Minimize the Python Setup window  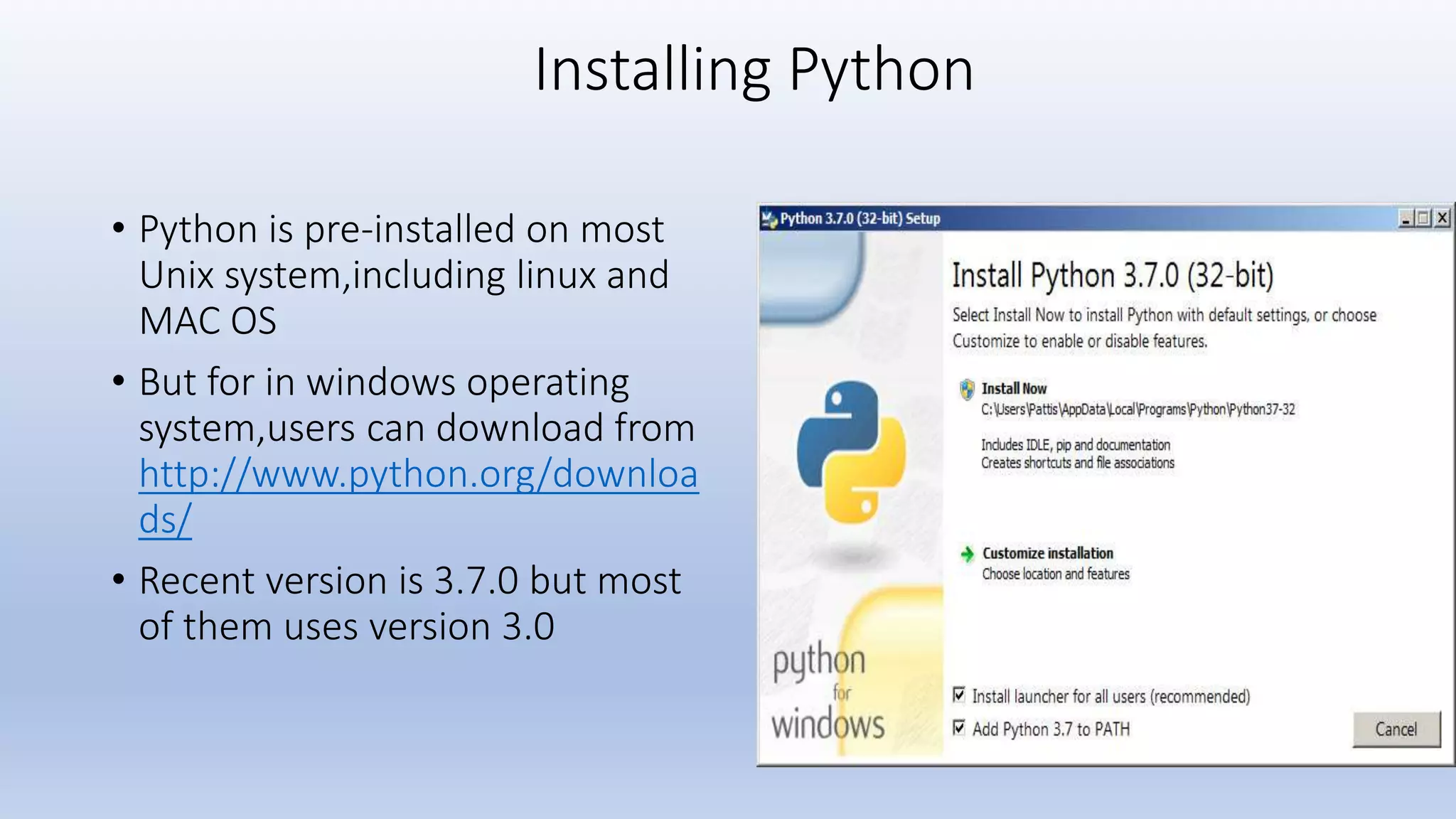click(1406, 219)
